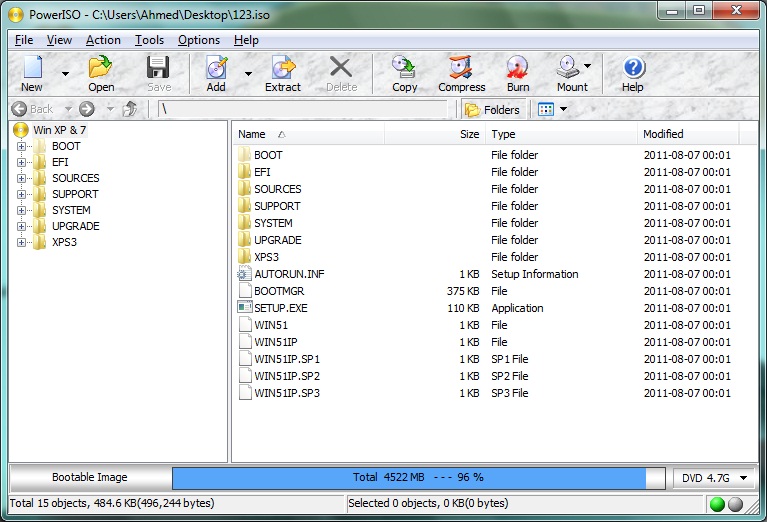Open the Tools menu
Viewport: 767px width, 522px height.
[149, 40]
